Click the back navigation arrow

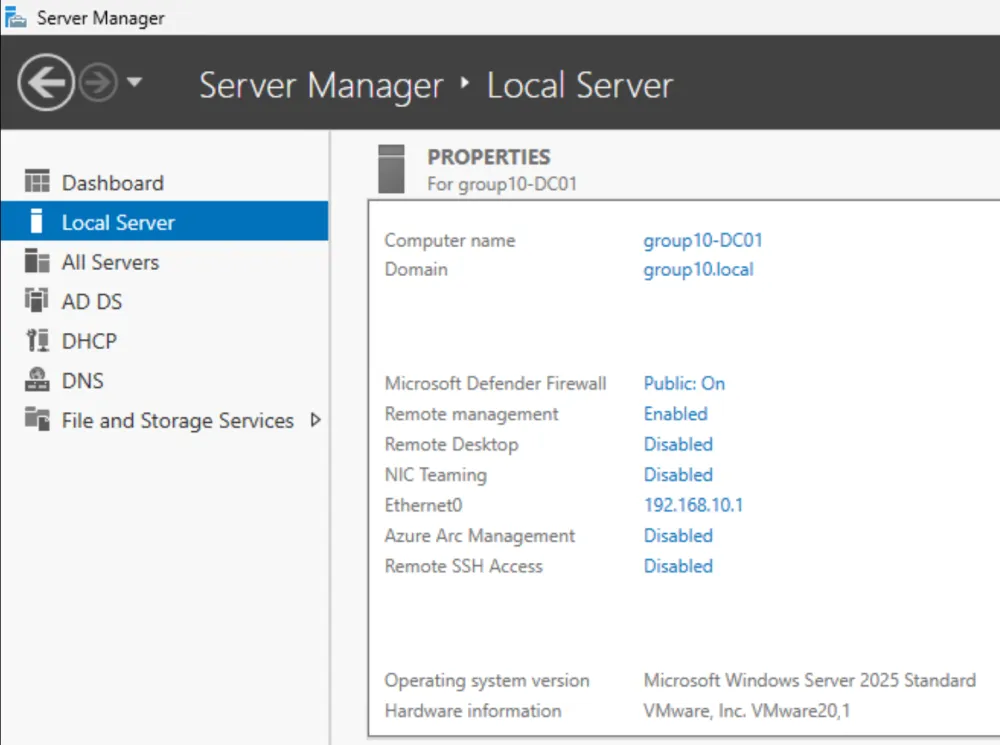[46, 82]
